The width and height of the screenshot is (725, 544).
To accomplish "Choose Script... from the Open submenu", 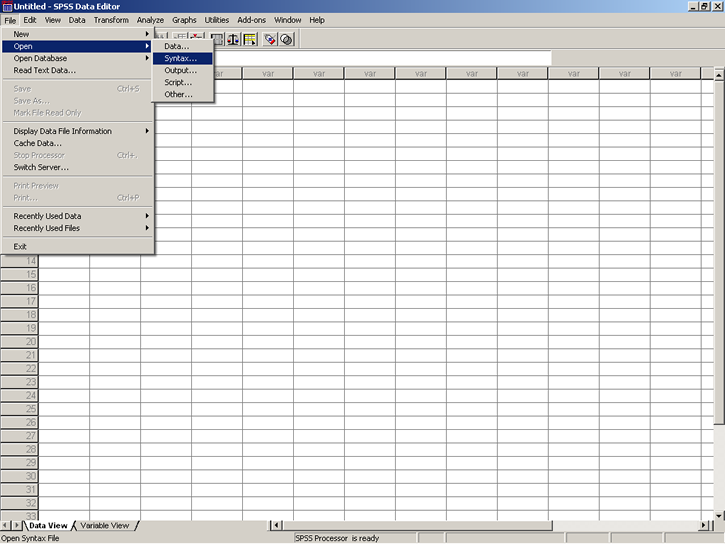I will (x=183, y=82).
